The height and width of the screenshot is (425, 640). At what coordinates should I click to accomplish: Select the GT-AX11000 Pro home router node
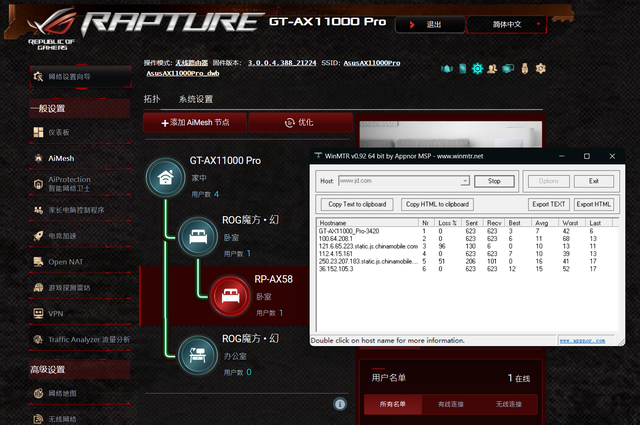(165, 178)
